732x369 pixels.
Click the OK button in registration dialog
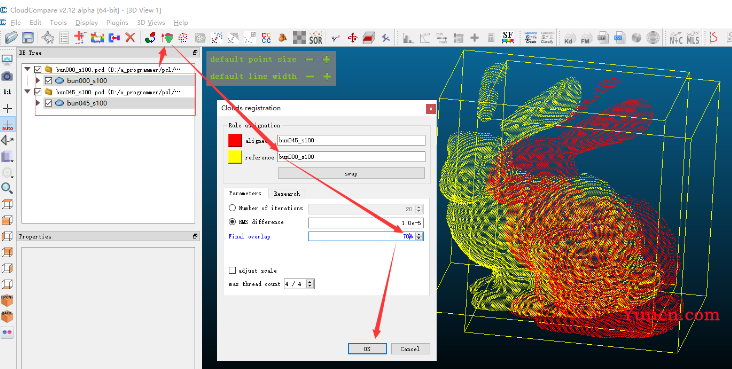click(x=367, y=348)
